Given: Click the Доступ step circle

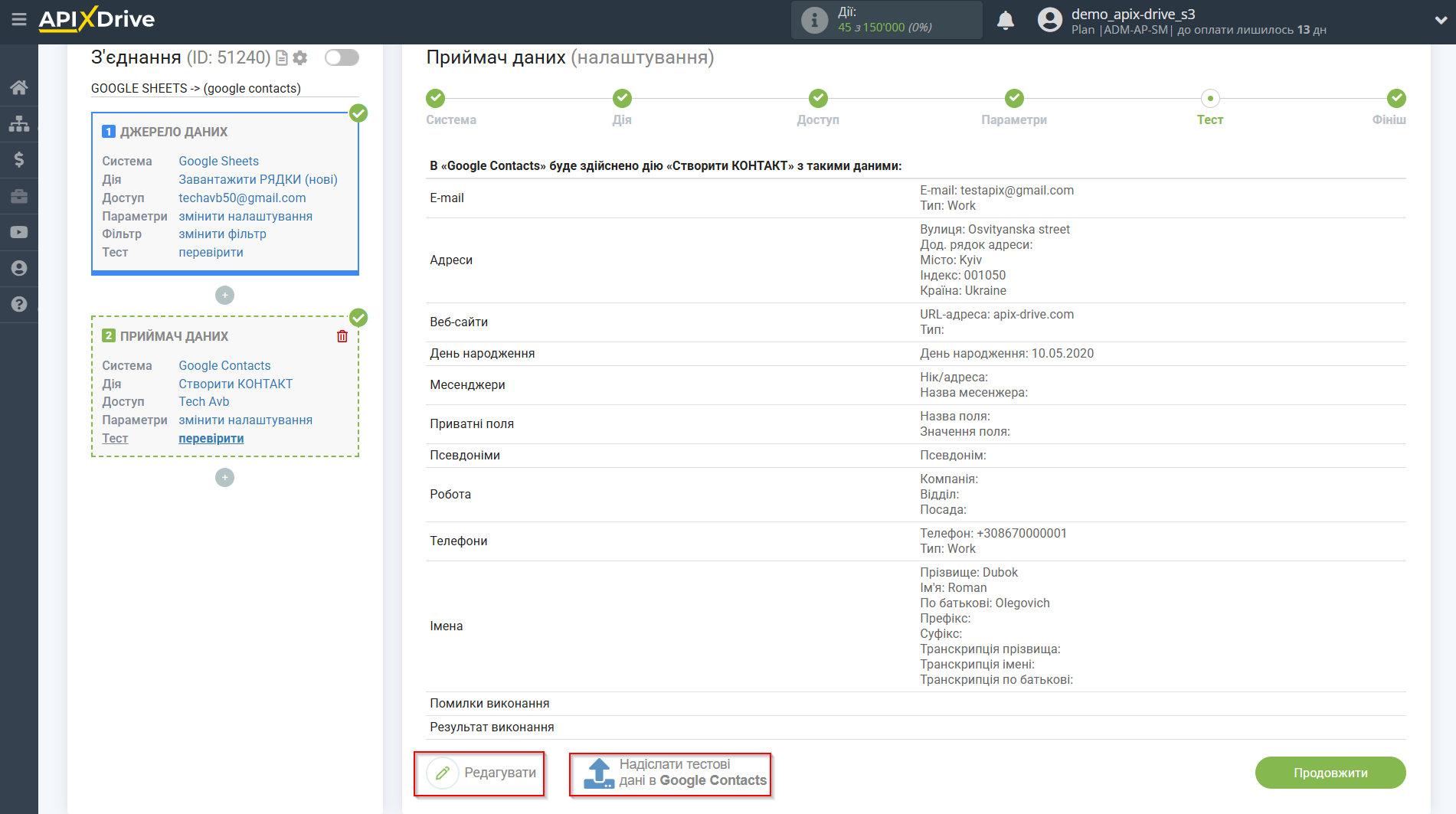Looking at the screenshot, I should [818, 98].
